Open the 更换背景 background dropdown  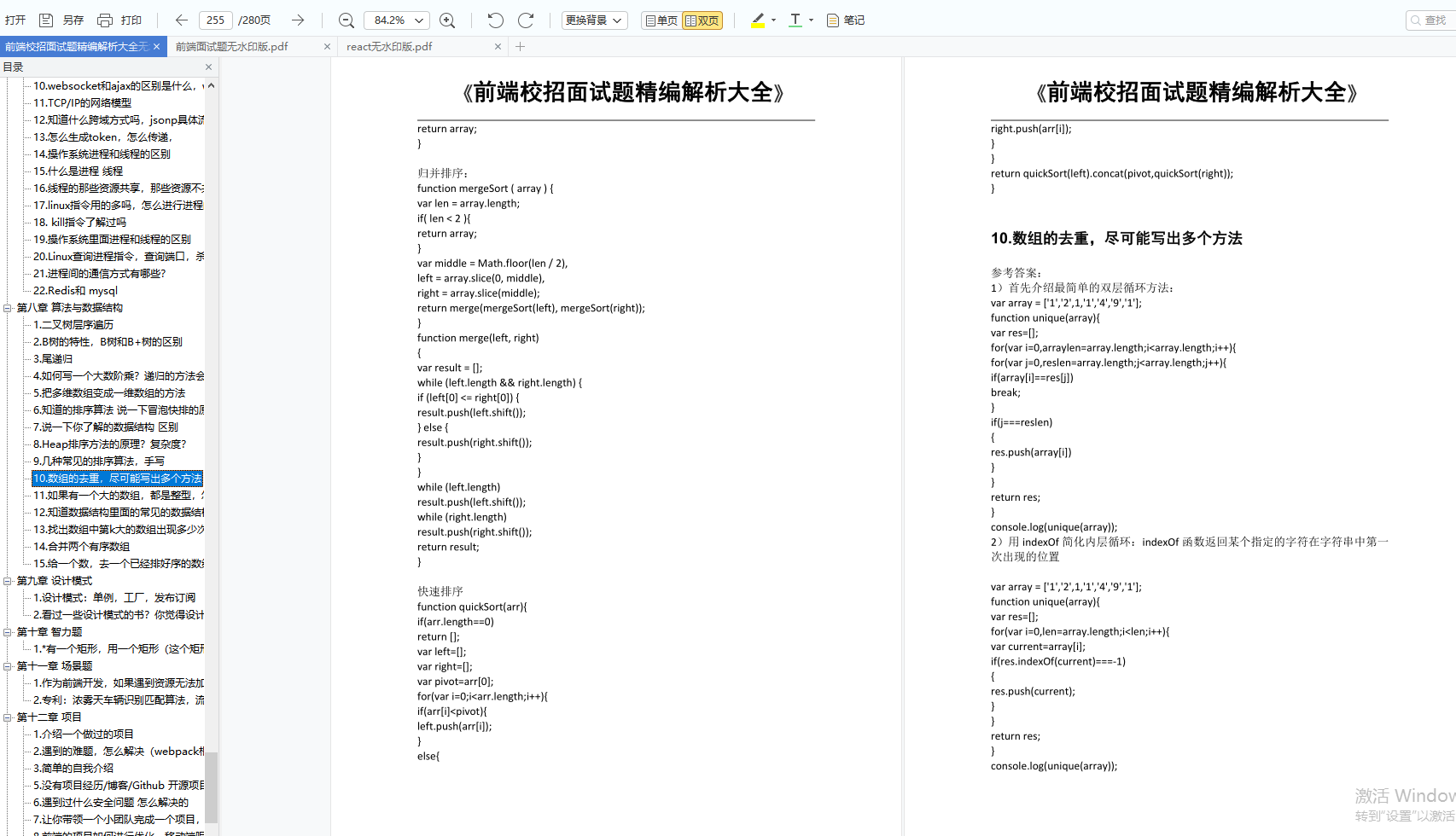(x=594, y=20)
